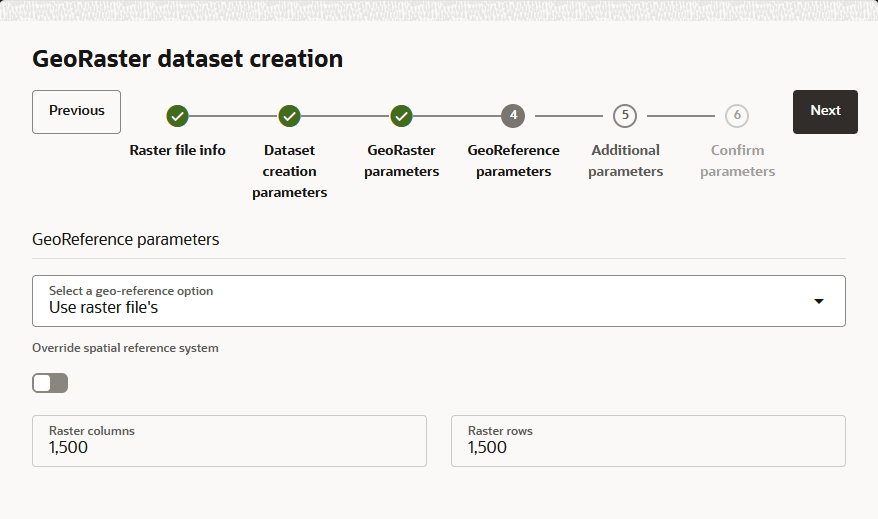Click the Raster file info checkmark step icon
The width and height of the screenshot is (878, 519).
point(178,116)
